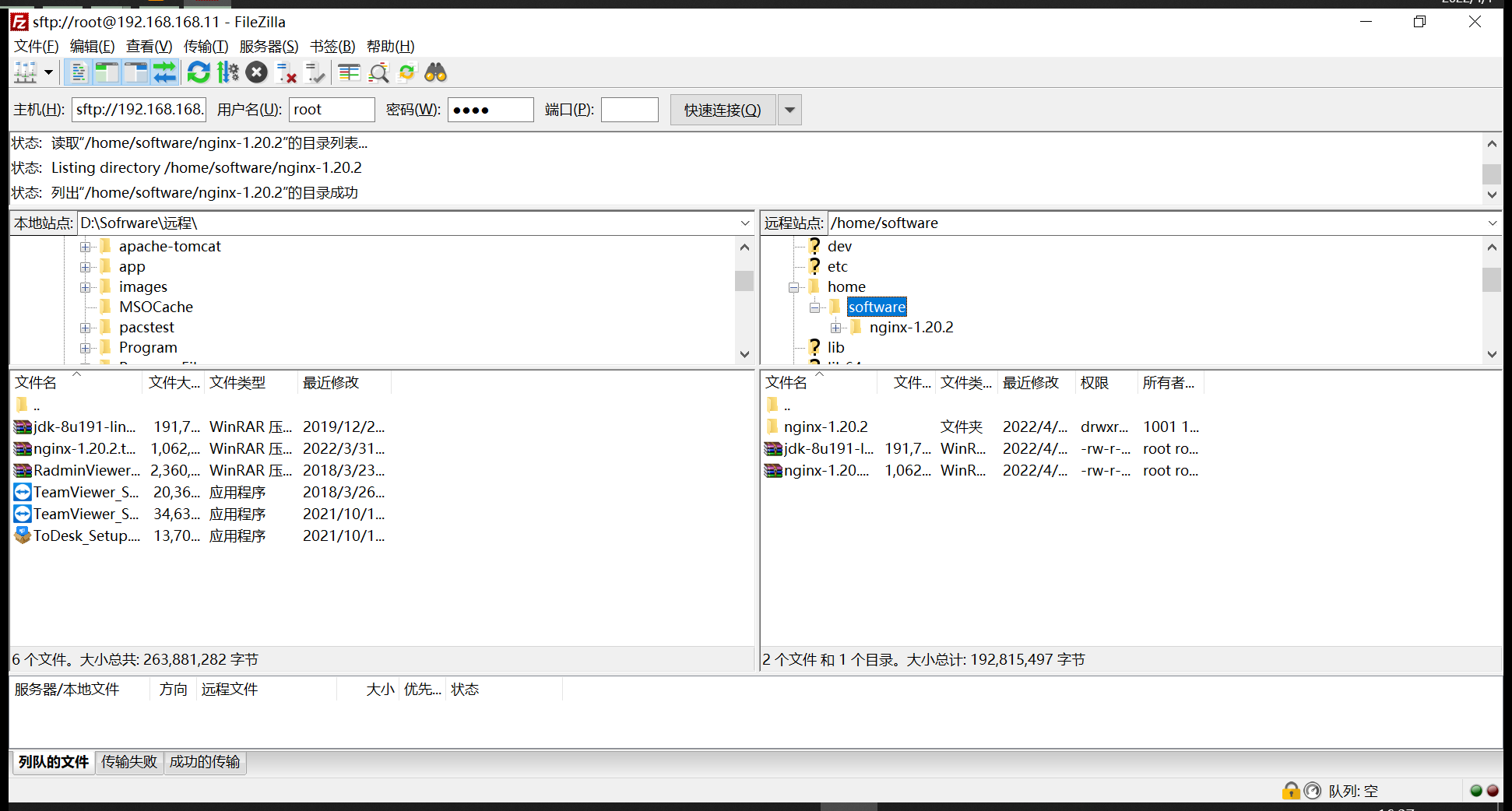This screenshot has height=811, width=1512.
Task: Sort local files by 最近修改 column
Action: pos(344,383)
